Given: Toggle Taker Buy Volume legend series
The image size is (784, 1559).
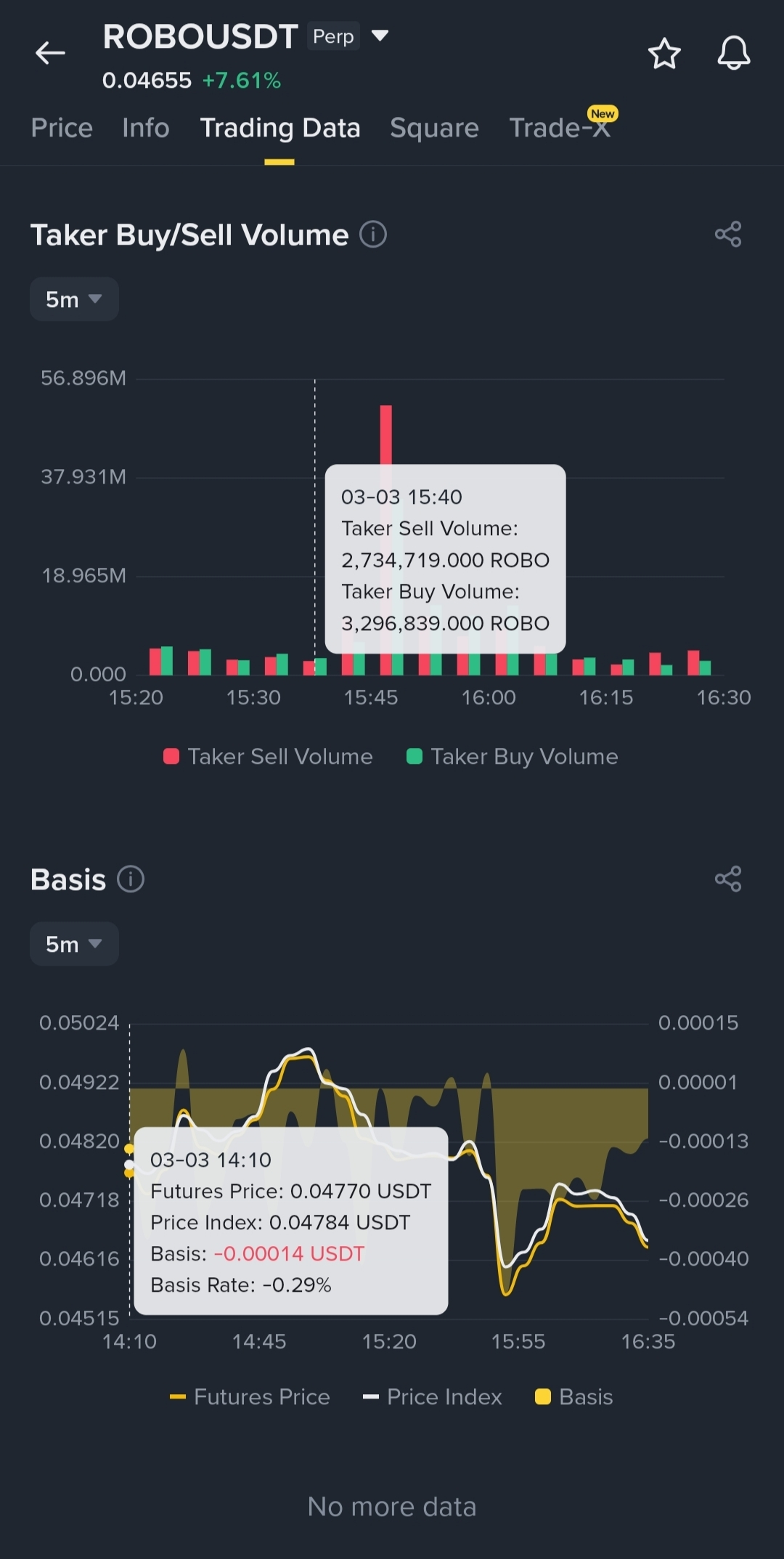Looking at the screenshot, I should click(513, 757).
